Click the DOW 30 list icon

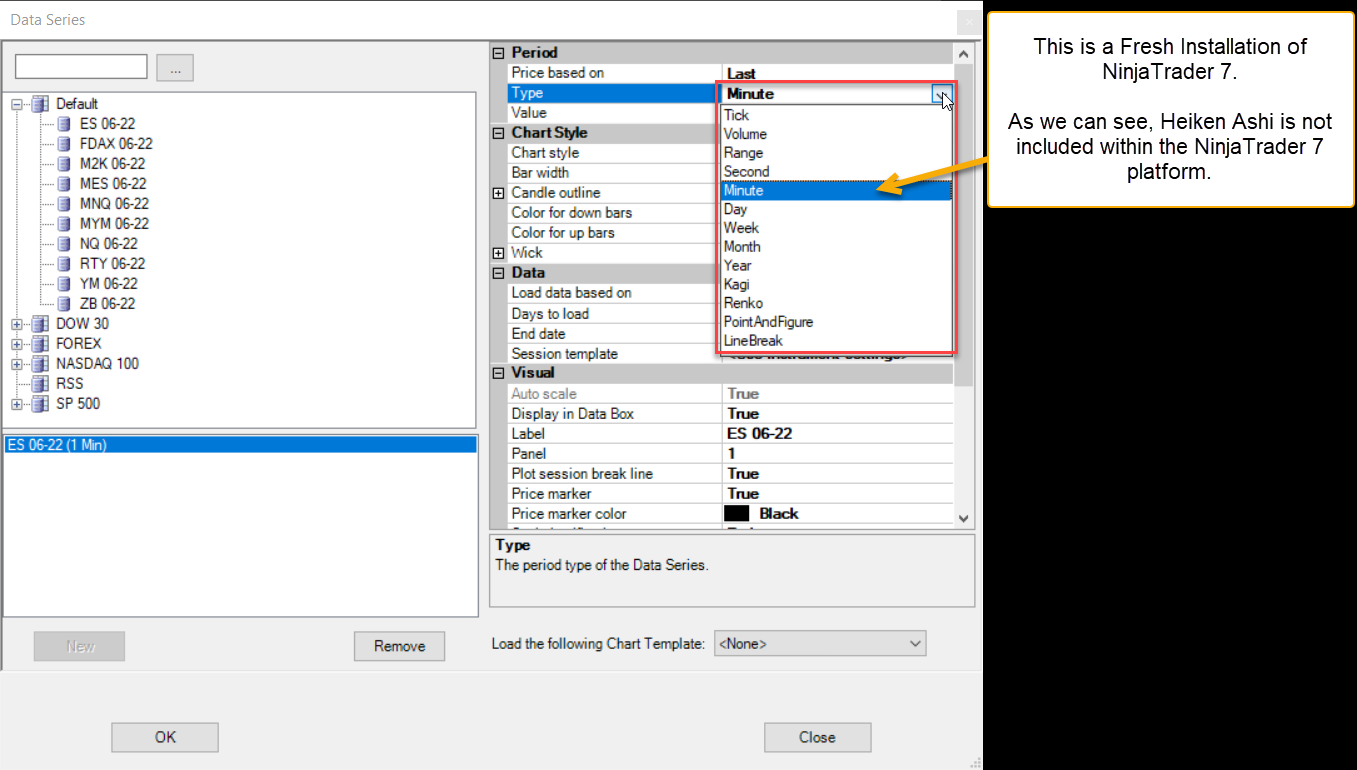pos(40,324)
